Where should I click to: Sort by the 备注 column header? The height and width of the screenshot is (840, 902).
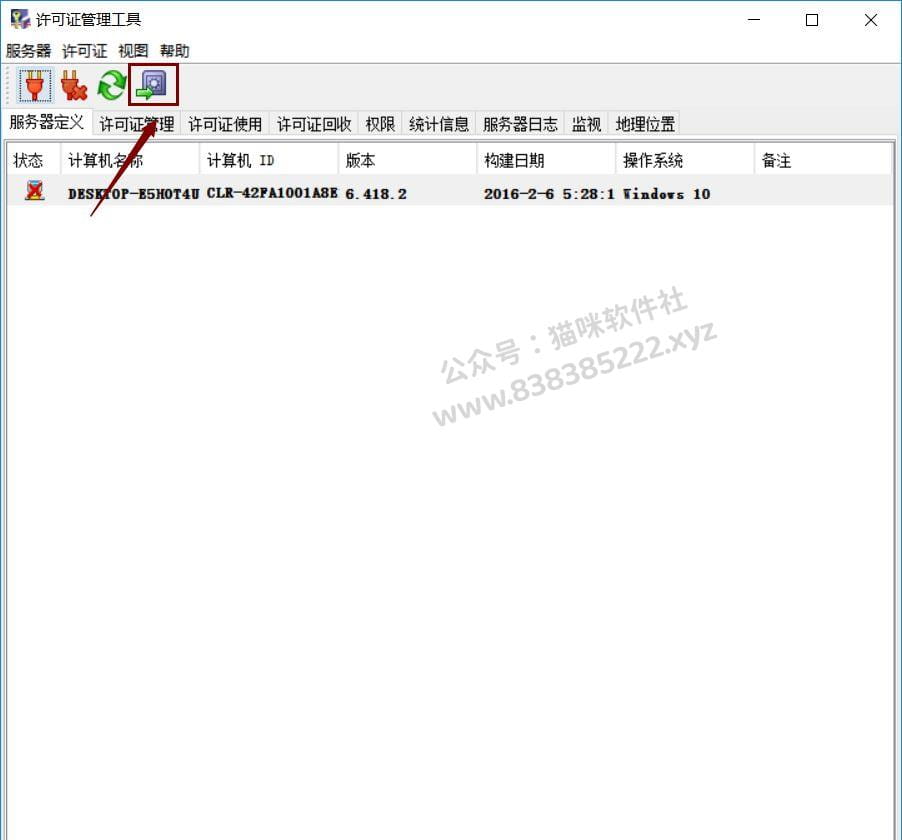(823, 160)
